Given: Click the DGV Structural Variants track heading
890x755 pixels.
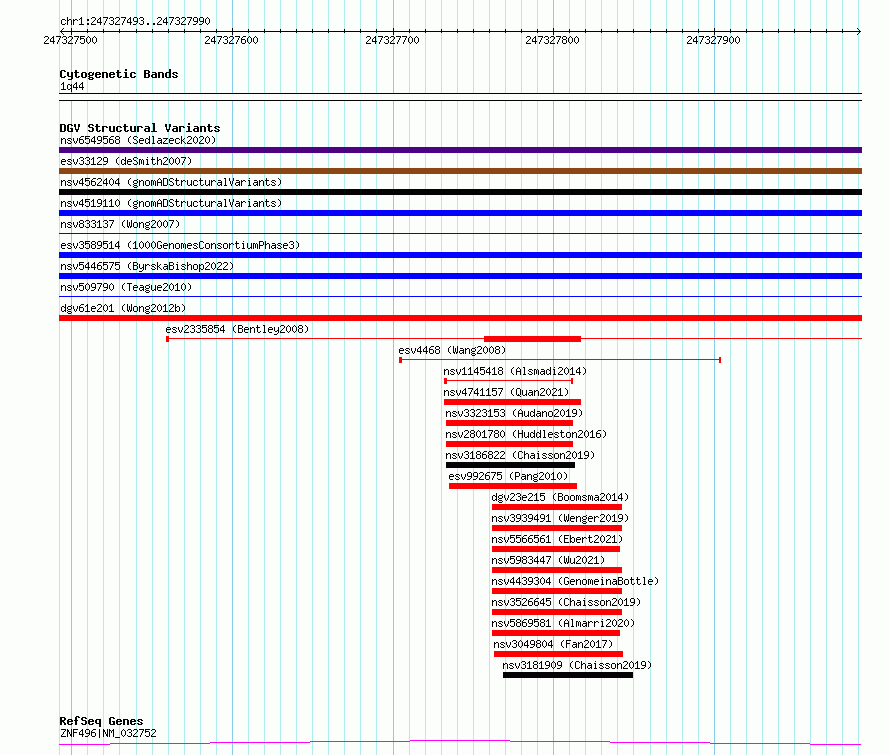Looking at the screenshot, I should click(139, 128).
